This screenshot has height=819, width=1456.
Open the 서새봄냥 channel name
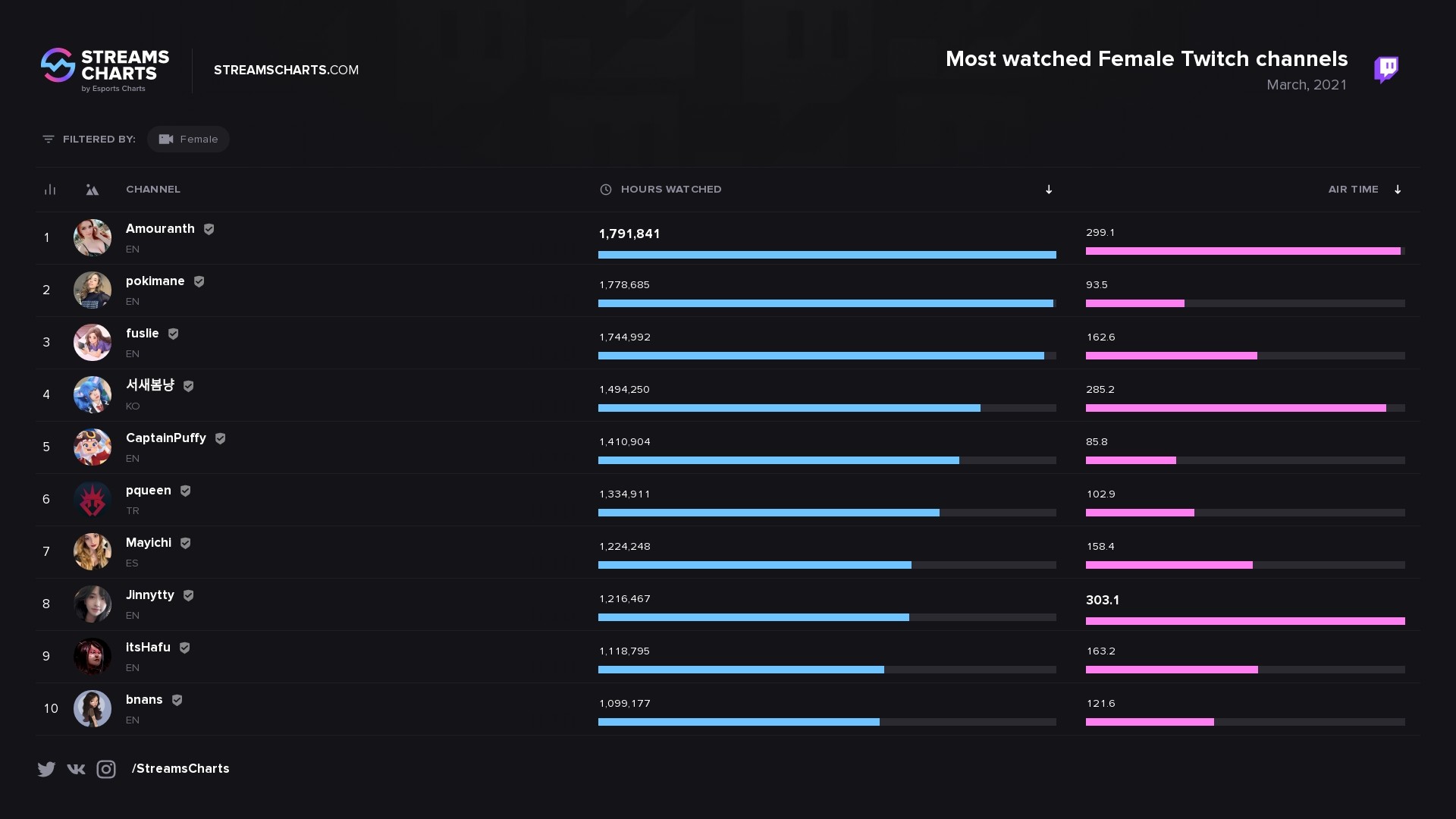click(x=150, y=385)
